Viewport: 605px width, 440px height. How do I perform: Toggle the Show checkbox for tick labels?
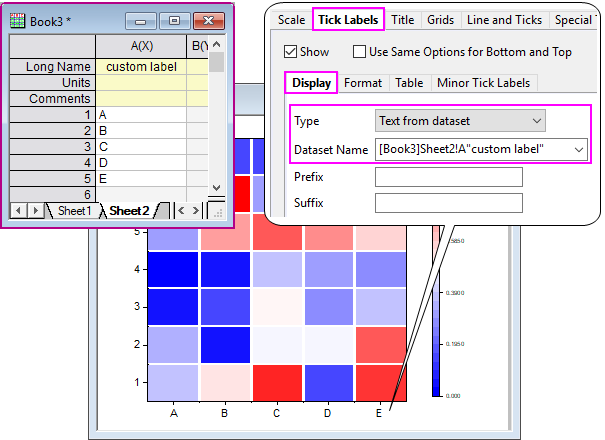click(x=291, y=51)
